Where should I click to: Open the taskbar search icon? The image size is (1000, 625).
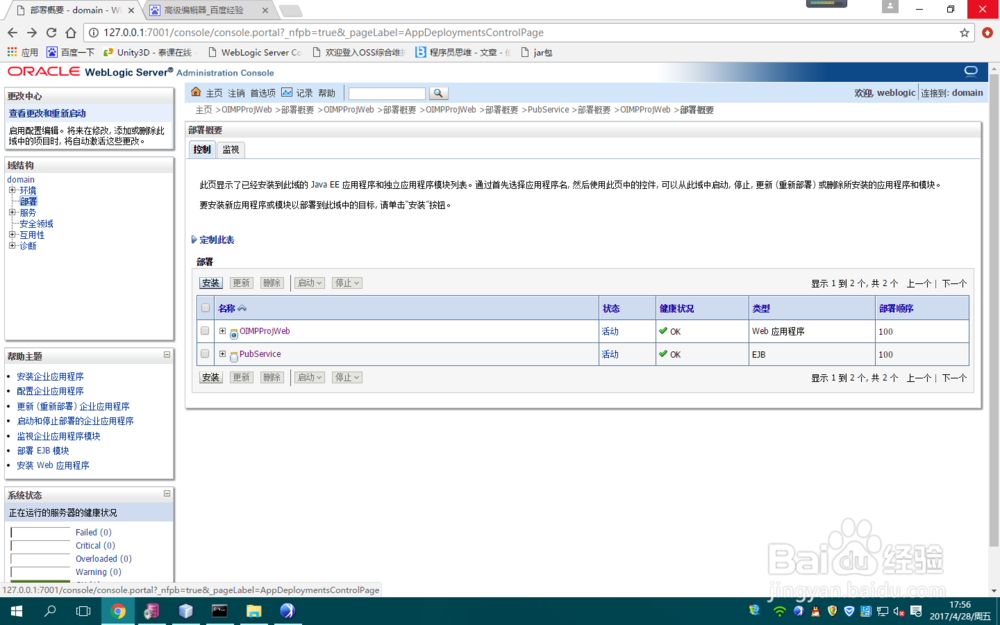[x=50, y=611]
